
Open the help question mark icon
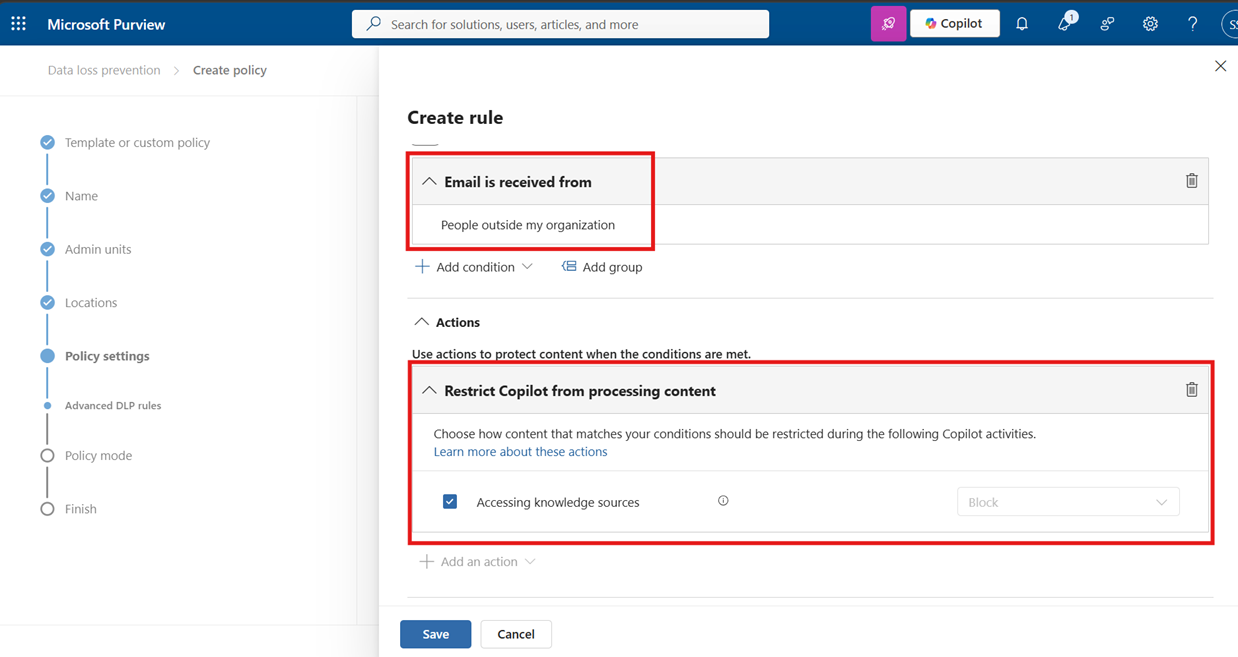tap(1192, 24)
